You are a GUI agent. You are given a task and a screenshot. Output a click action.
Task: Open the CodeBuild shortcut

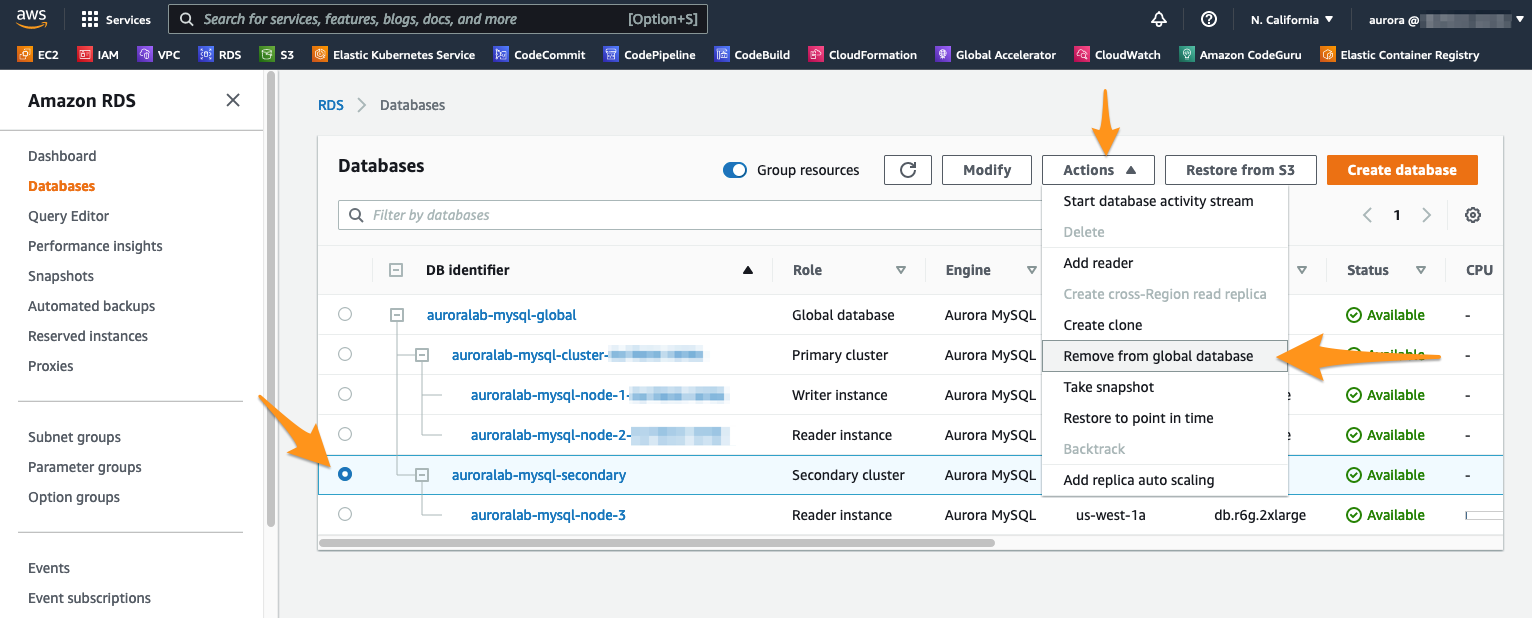coord(753,55)
